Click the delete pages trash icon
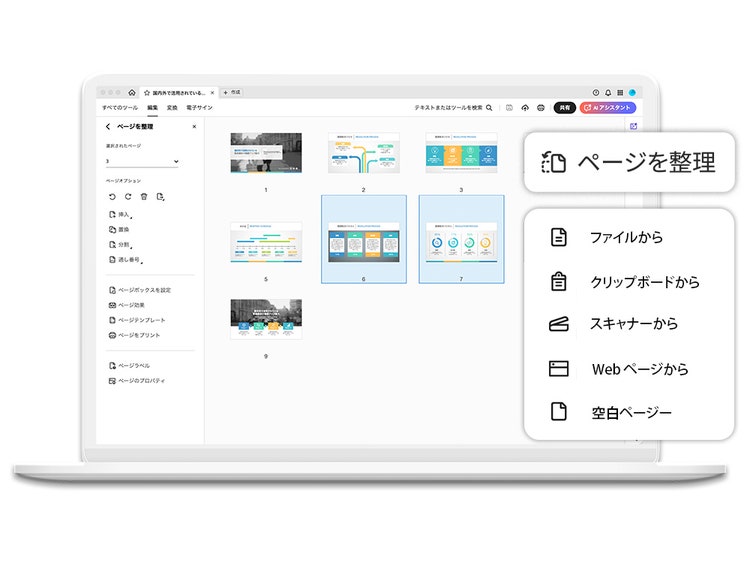This screenshot has width=750, height=563. tap(144, 197)
